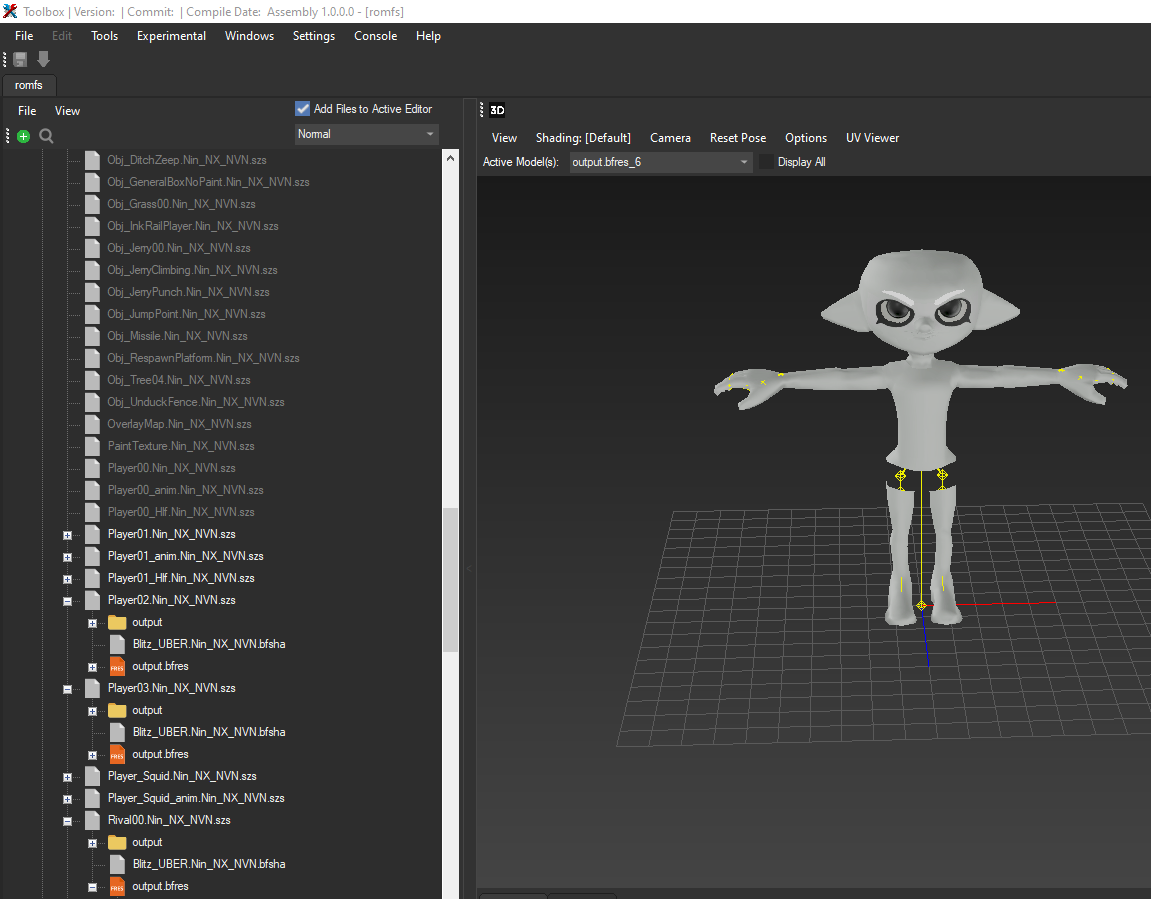Viewport: 1151px width, 899px height.
Task: Select output.bfres icon under Player03
Action: click(x=117, y=754)
